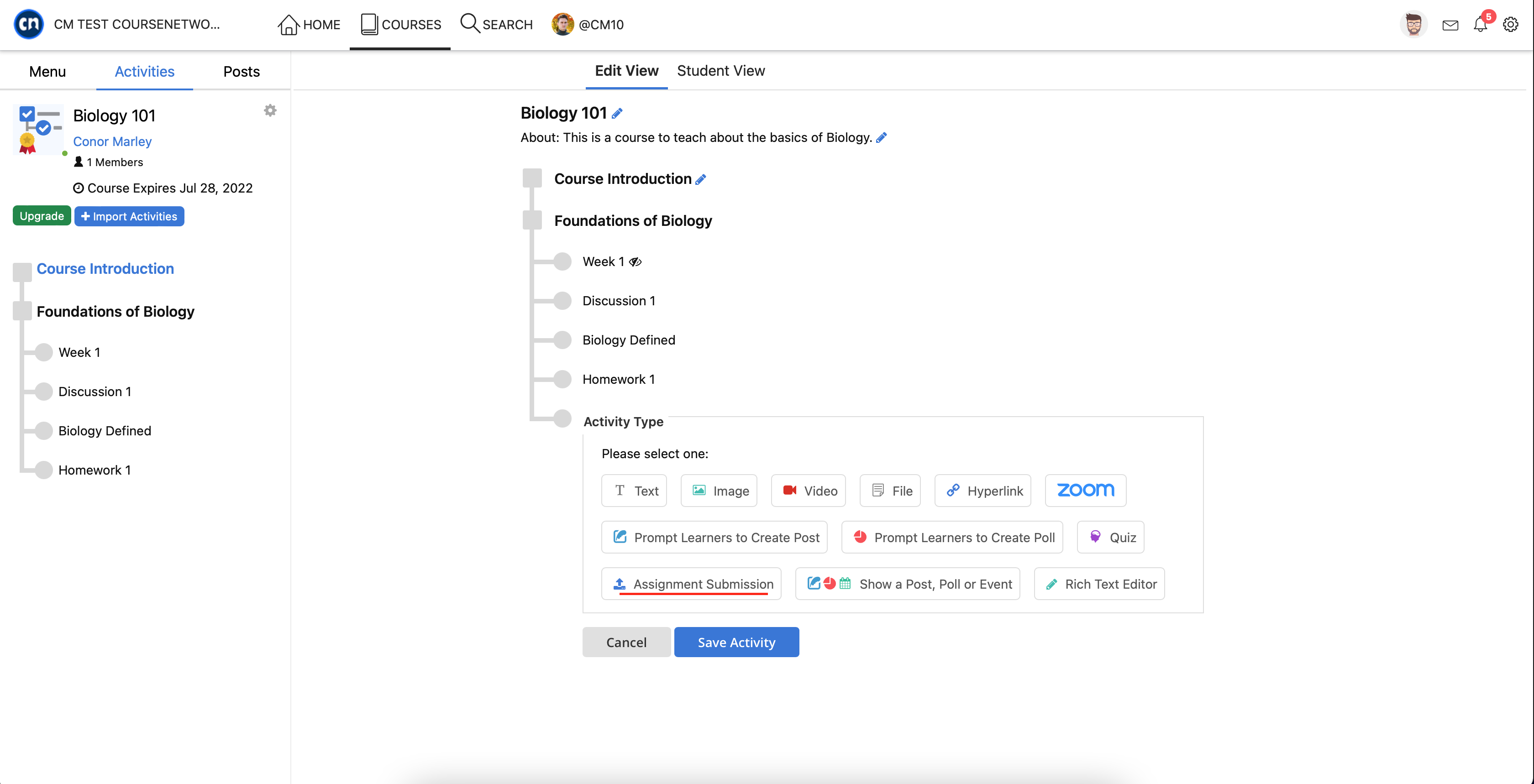The width and height of the screenshot is (1534, 784).
Task: Switch to the Activities tab
Action: tap(145, 72)
